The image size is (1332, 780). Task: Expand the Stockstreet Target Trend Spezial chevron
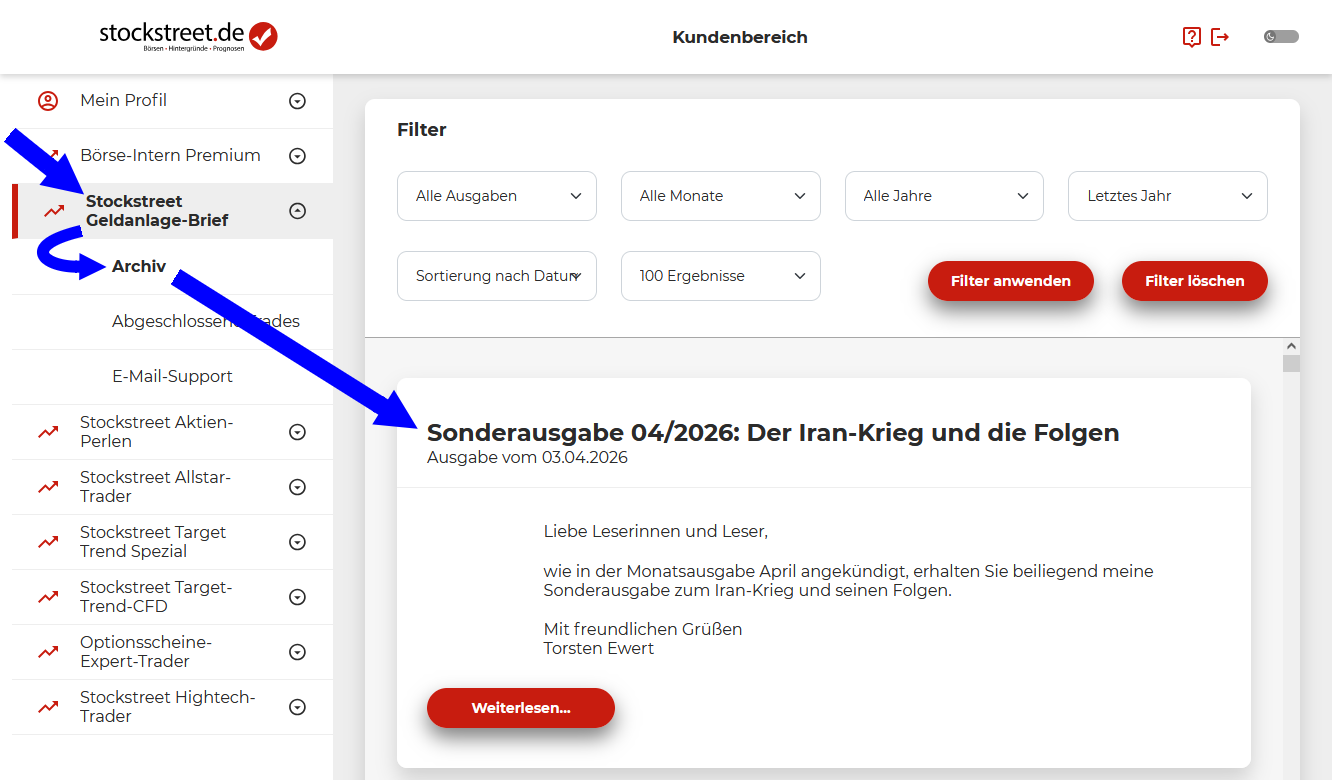coord(297,542)
